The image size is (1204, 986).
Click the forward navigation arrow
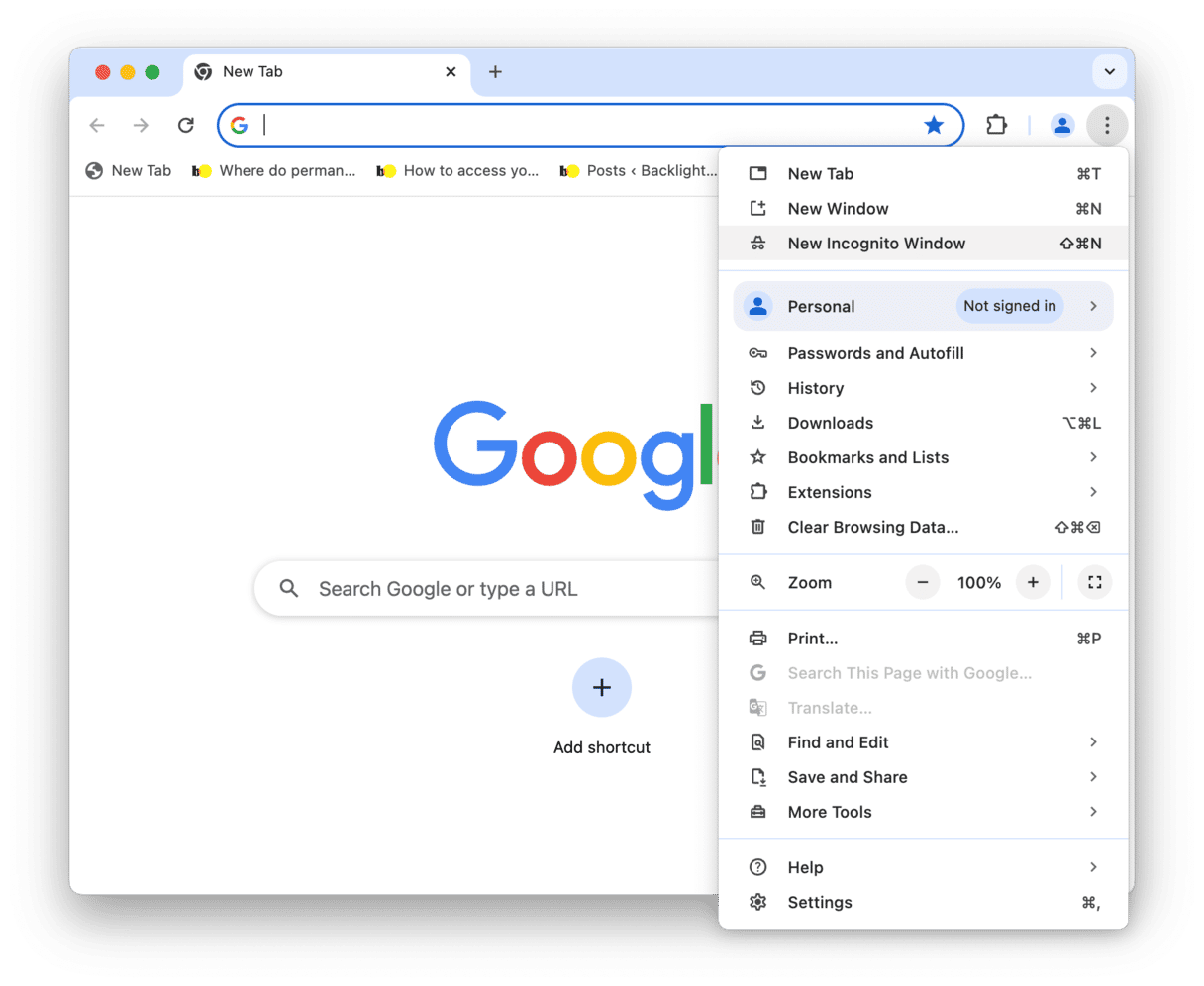tap(141, 125)
